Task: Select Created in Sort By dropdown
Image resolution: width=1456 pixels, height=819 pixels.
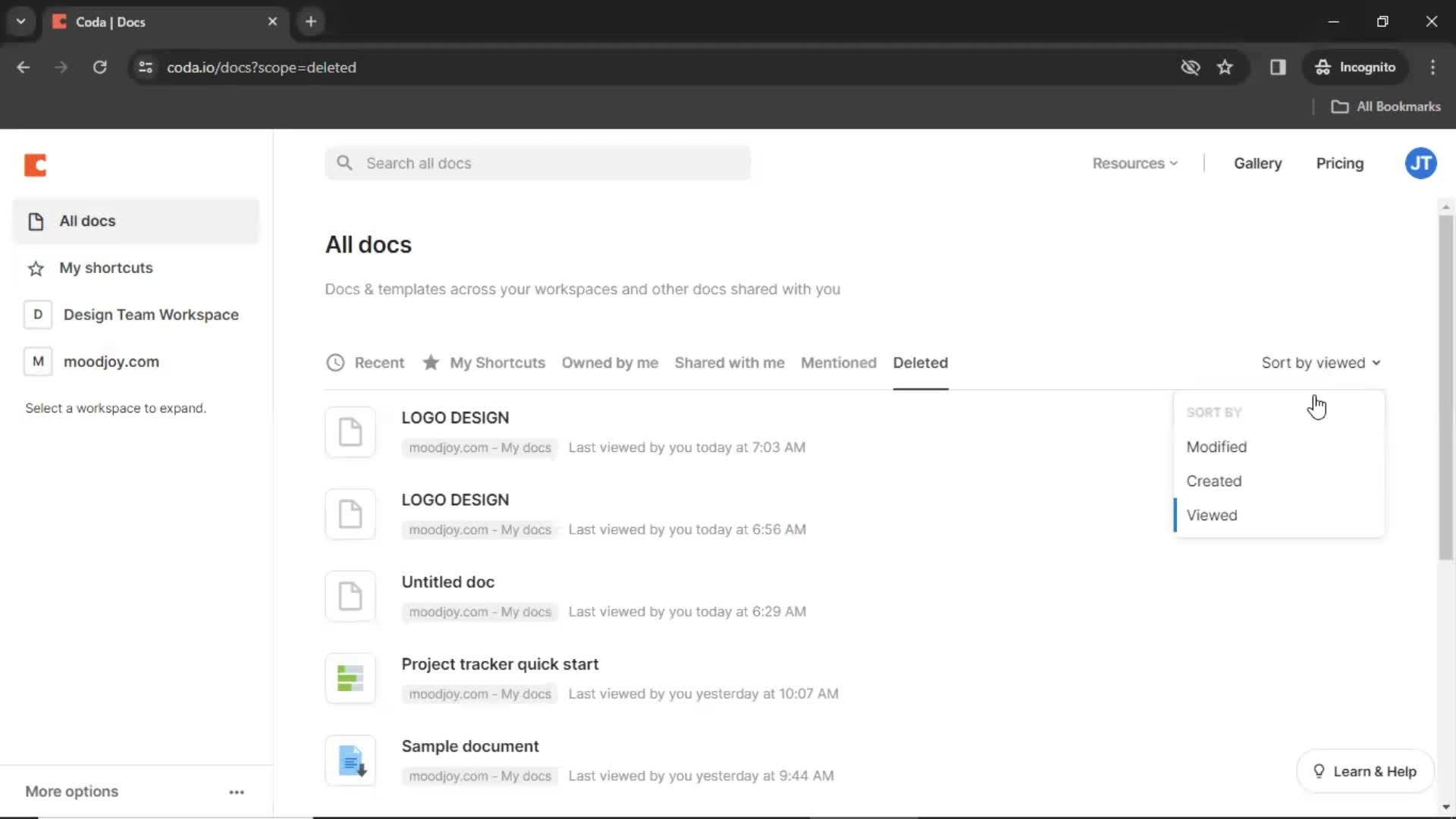Action: [x=1214, y=481]
